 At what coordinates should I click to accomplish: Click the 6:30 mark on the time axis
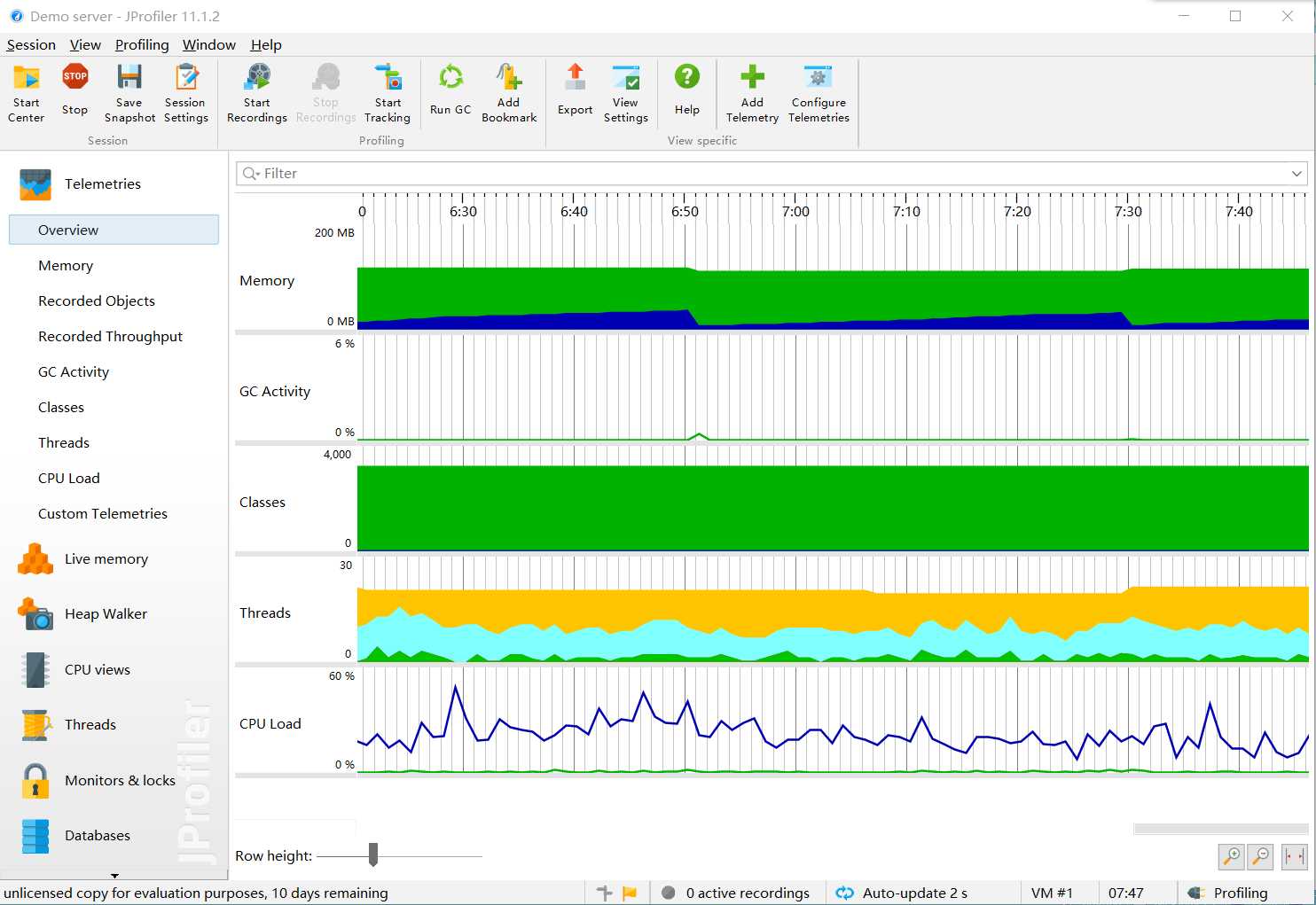coord(463,212)
